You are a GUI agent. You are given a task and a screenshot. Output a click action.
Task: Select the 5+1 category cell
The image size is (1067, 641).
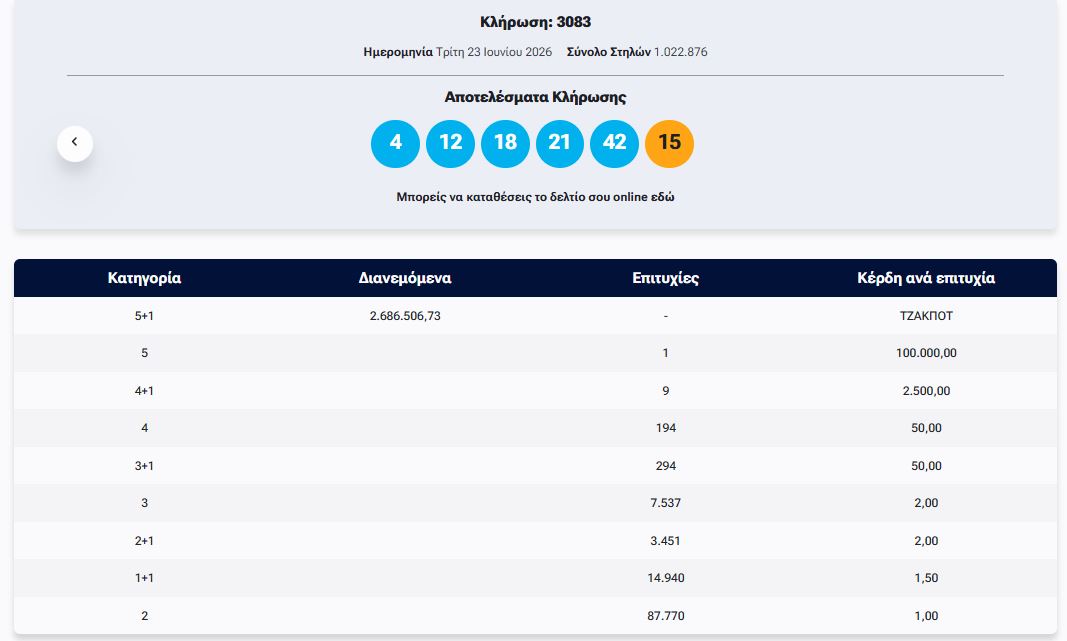(x=144, y=316)
